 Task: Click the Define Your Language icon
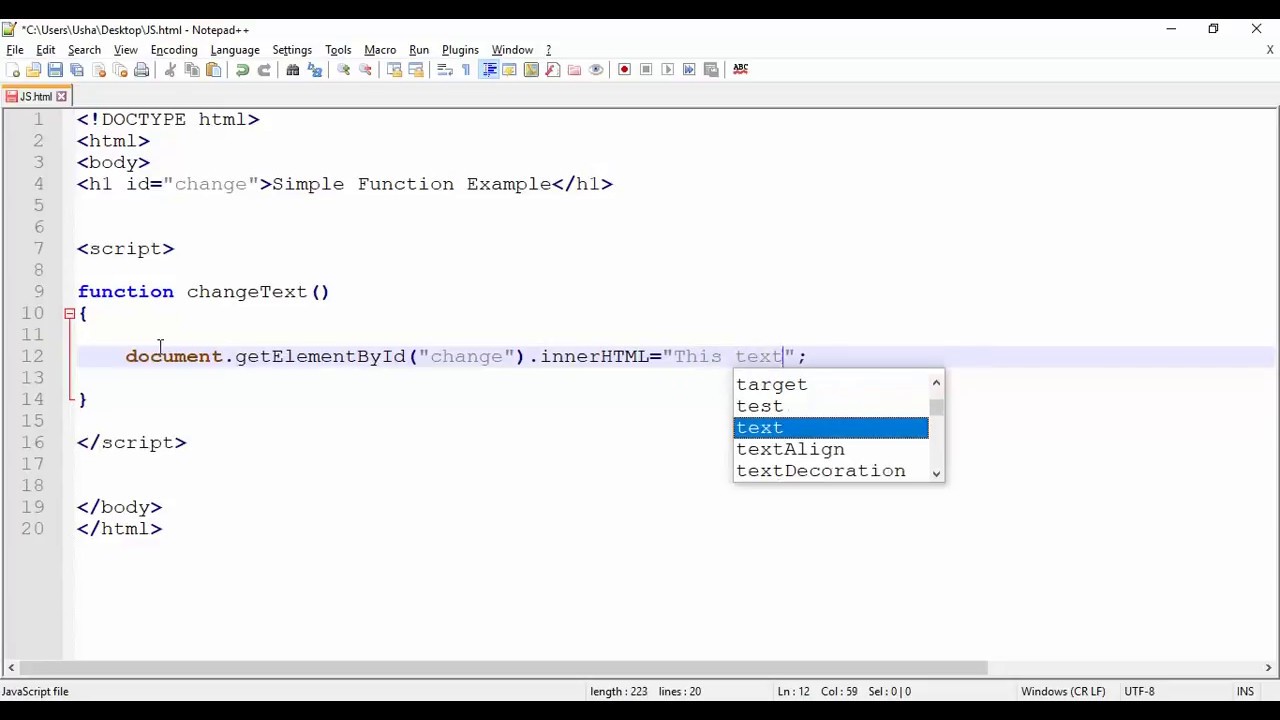(x=509, y=69)
